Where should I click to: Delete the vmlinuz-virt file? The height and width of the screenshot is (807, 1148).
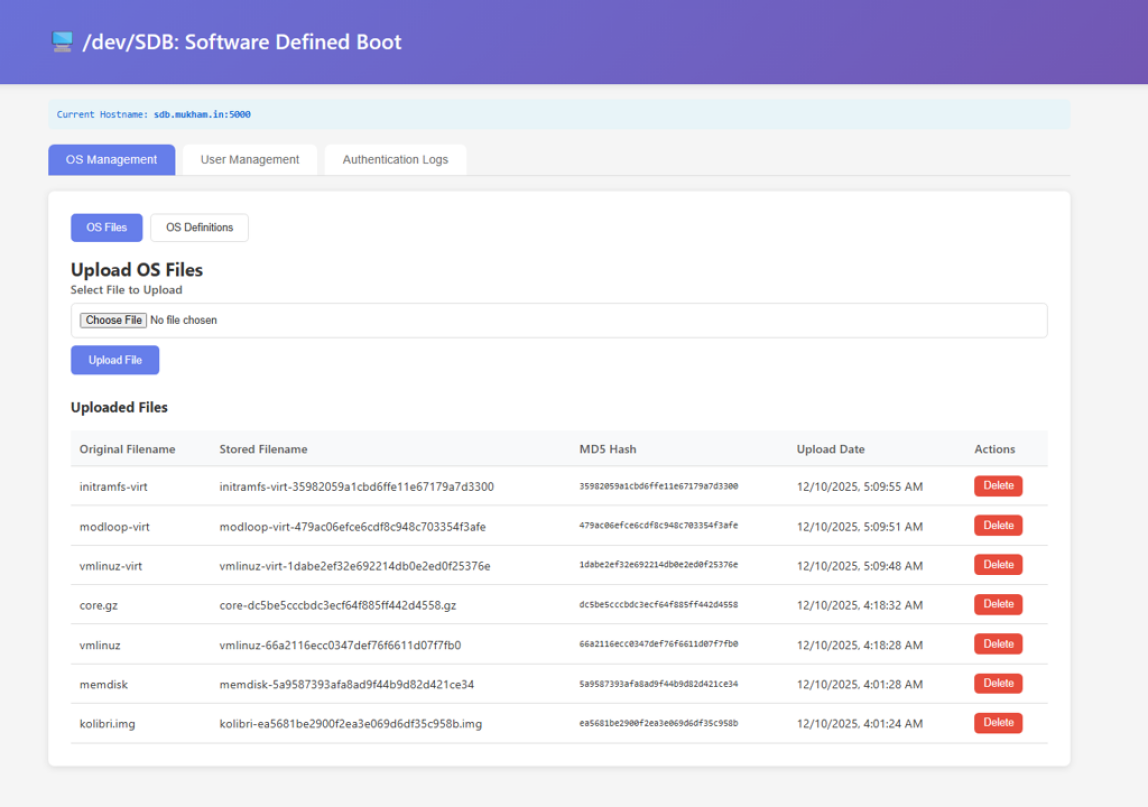point(998,565)
